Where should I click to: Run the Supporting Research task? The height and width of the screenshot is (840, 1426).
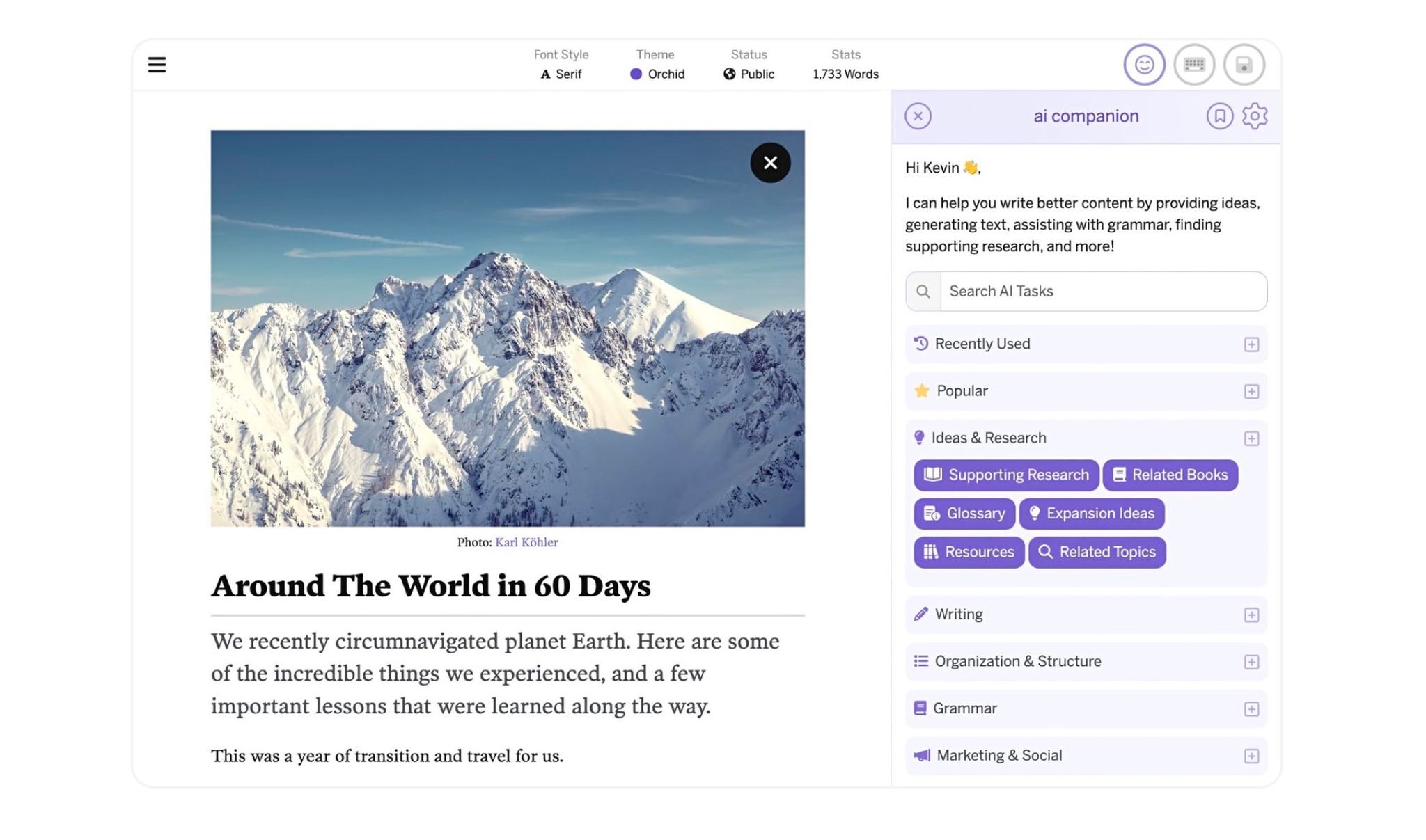(x=1006, y=475)
